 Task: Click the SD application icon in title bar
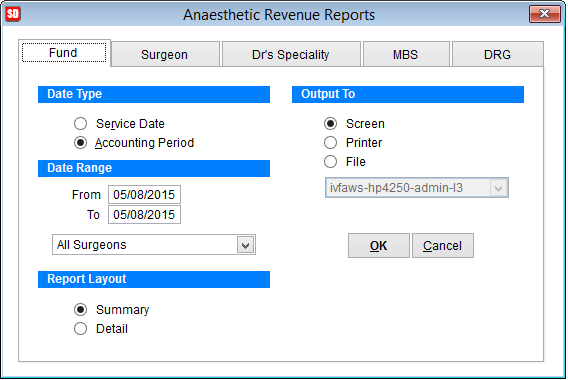(13, 14)
